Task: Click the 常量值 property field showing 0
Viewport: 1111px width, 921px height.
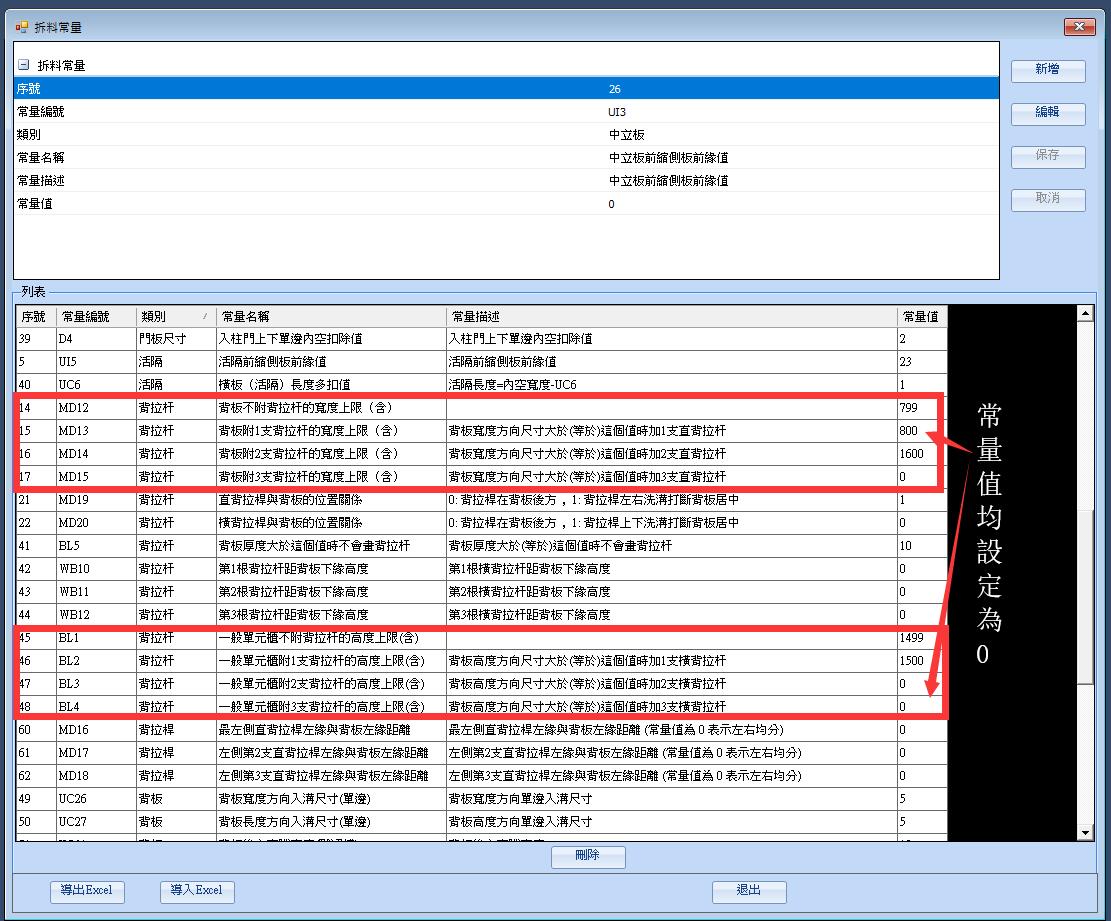Action: click(x=800, y=204)
